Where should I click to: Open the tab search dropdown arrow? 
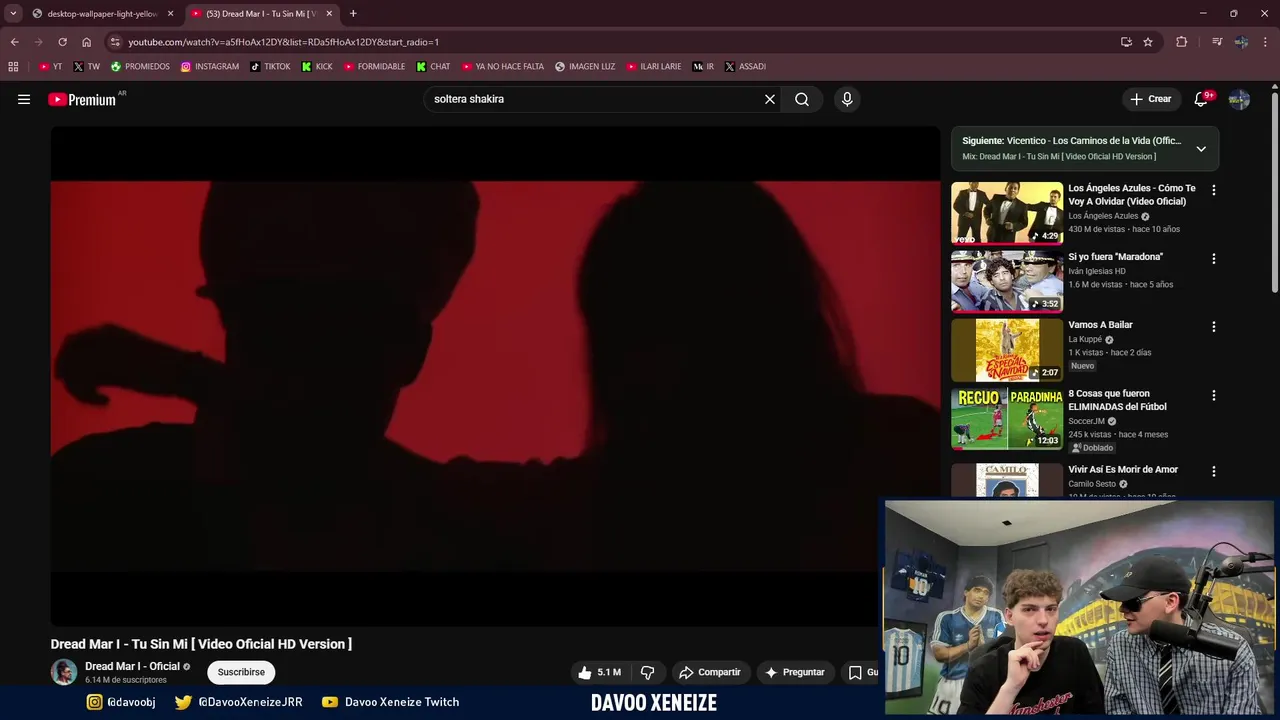(x=12, y=14)
